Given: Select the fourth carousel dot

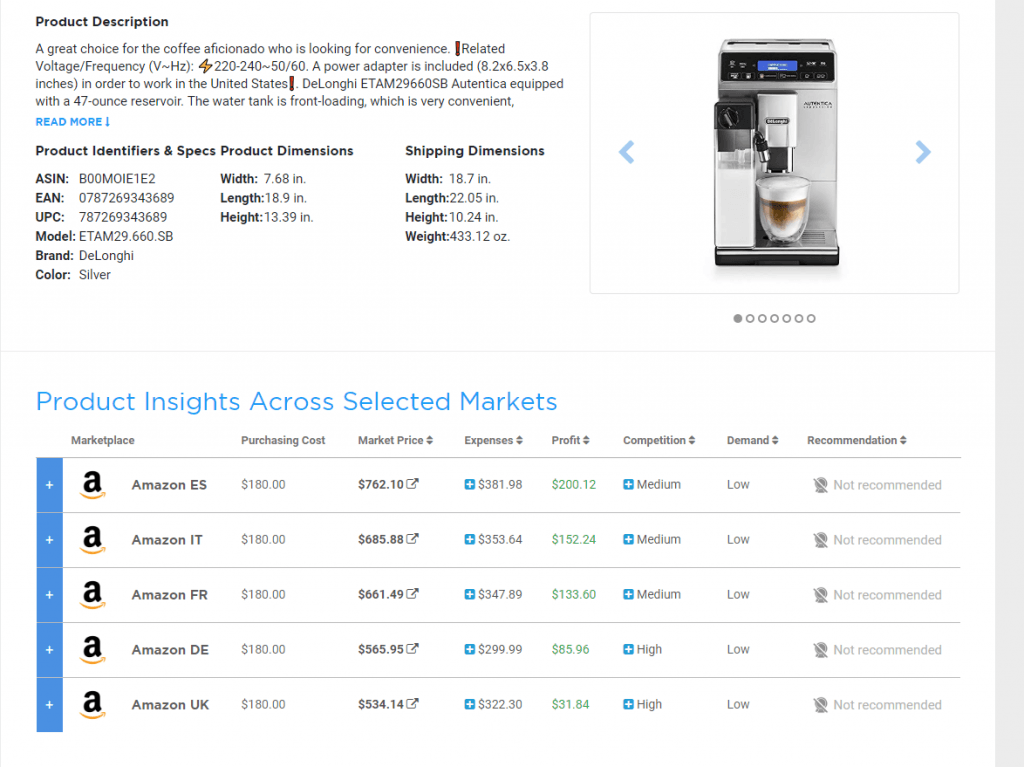Looking at the screenshot, I should pyautogui.click(x=774, y=318).
